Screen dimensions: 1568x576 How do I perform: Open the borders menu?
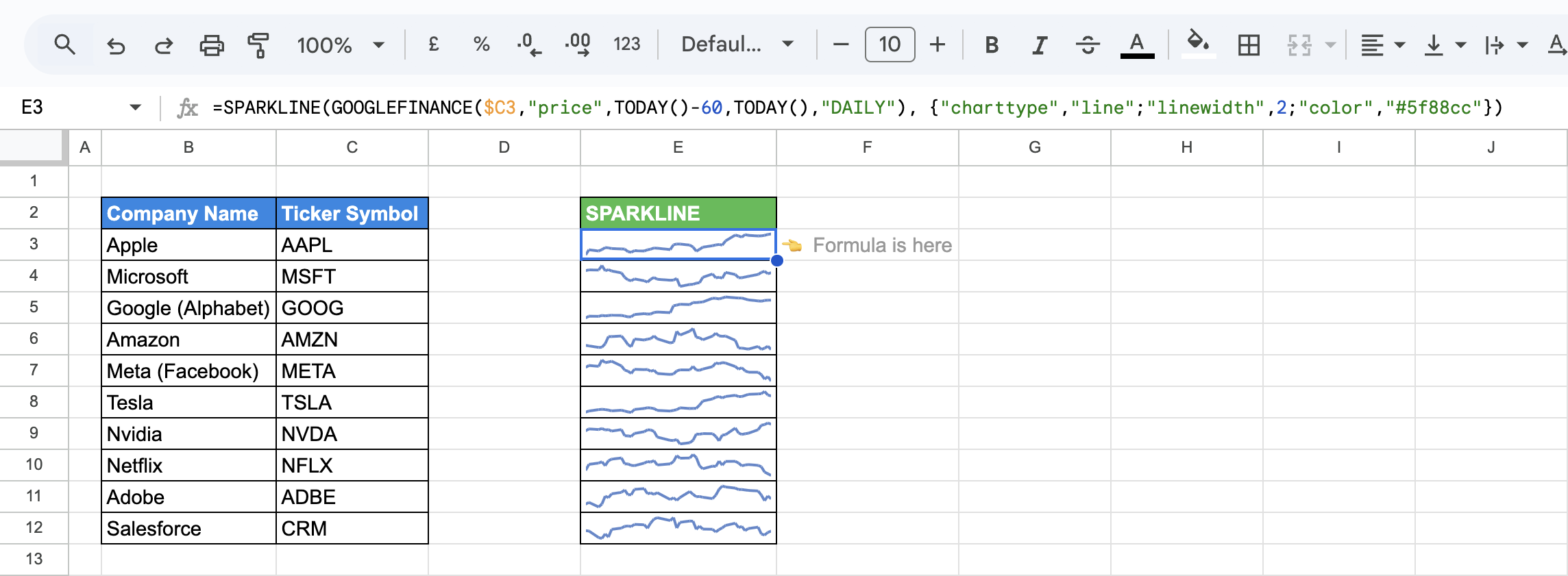(1249, 45)
